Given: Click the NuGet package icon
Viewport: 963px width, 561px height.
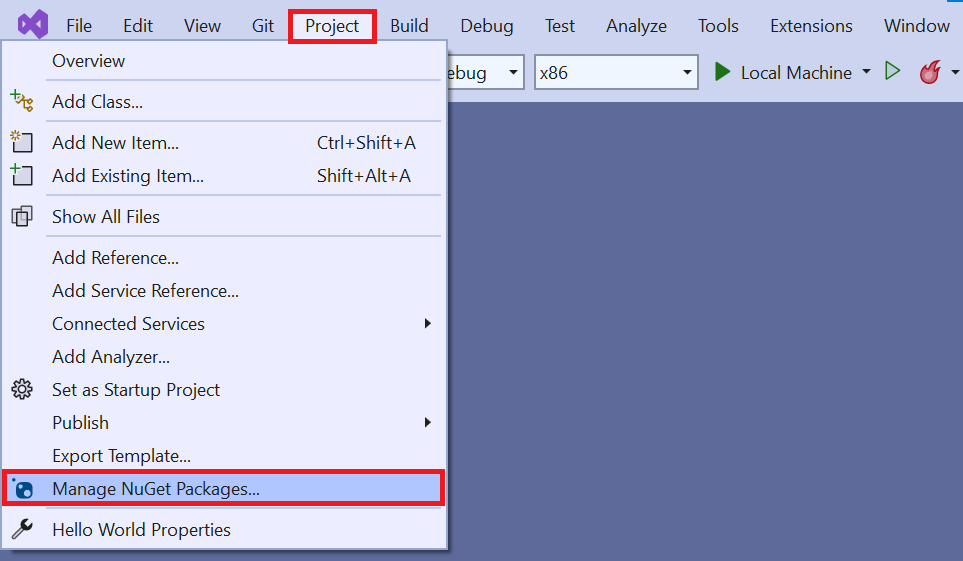Looking at the screenshot, I should click(x=23, y=488).
